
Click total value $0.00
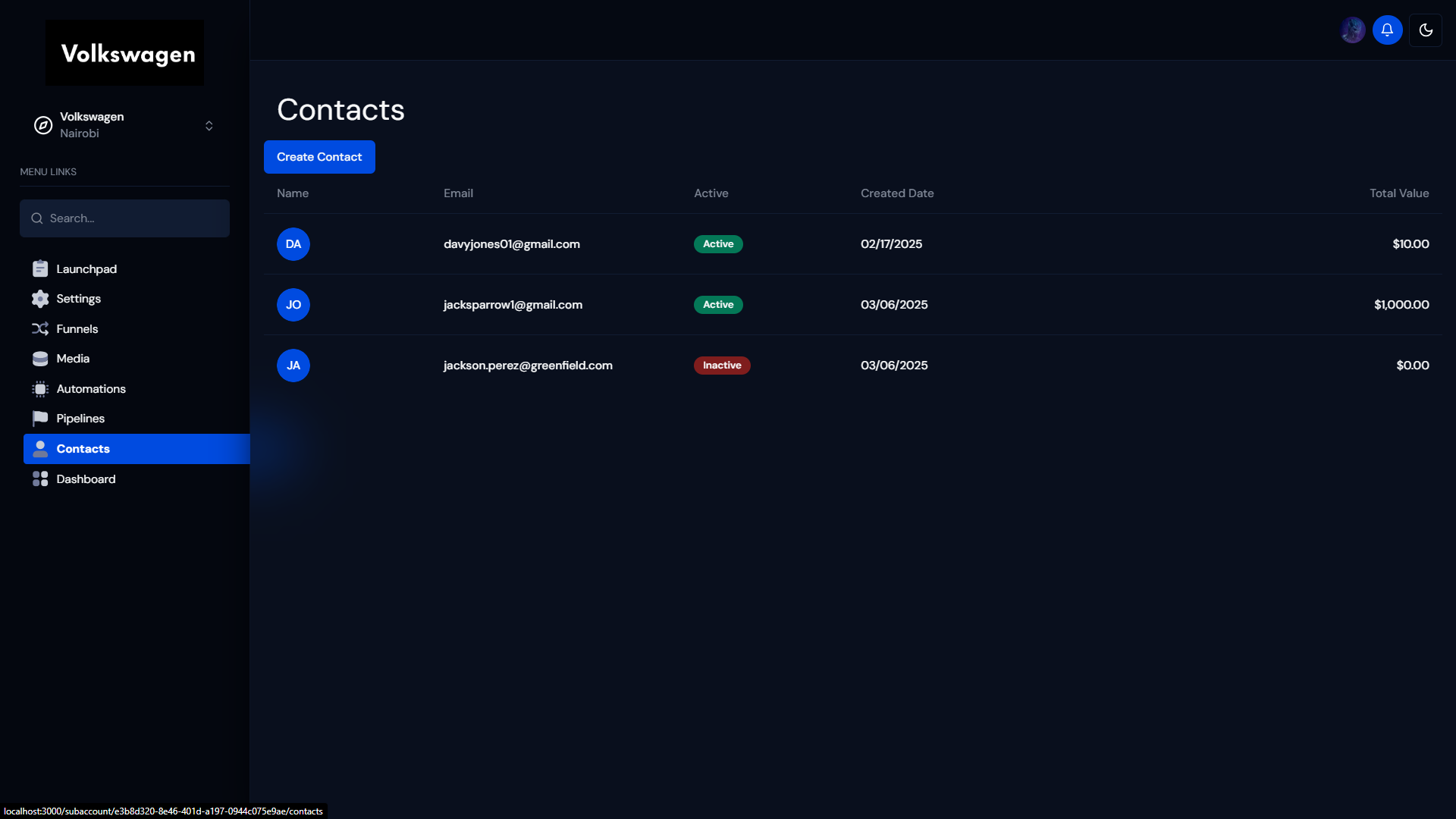click(x=1413, y=366)
